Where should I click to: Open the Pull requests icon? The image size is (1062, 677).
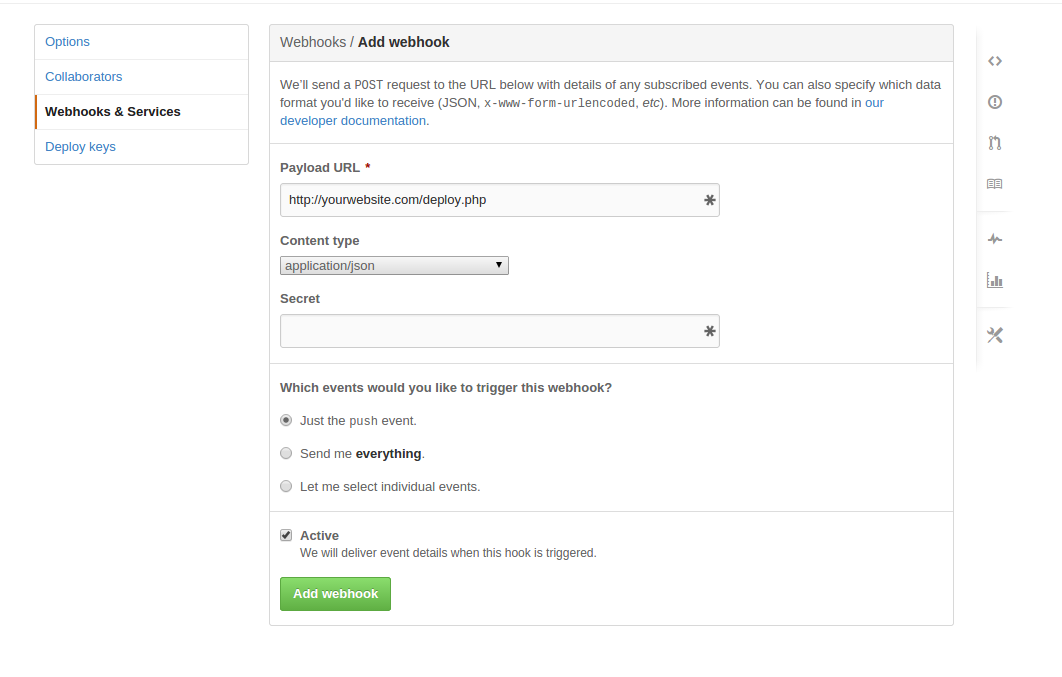(994, 143)
